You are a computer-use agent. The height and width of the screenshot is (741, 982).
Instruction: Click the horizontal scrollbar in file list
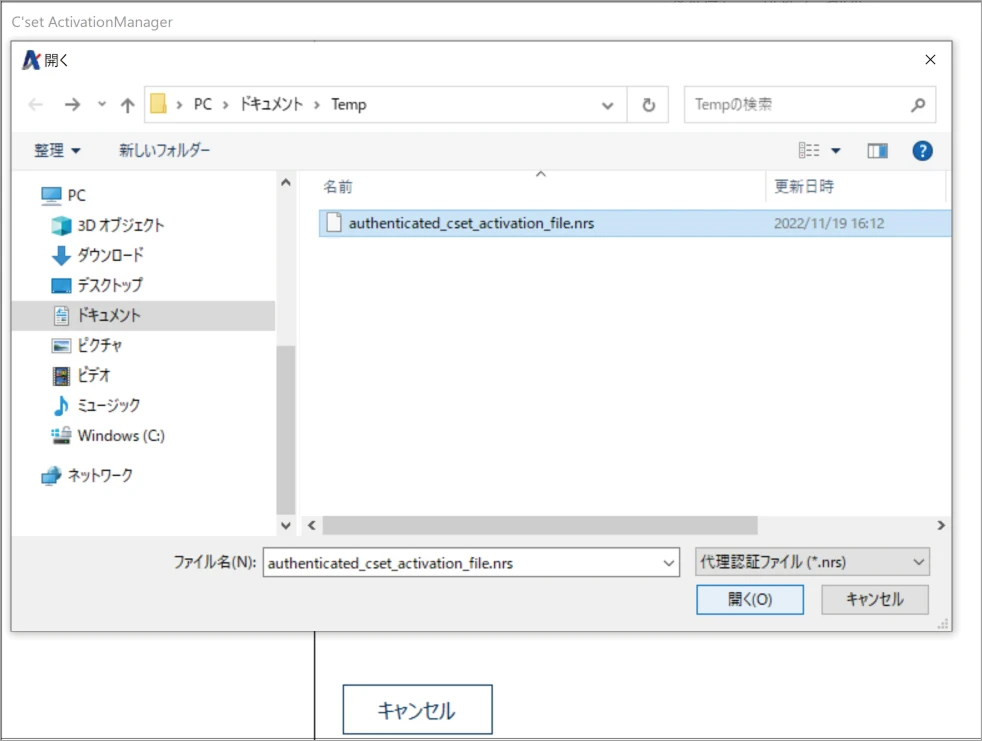click(x=540, y=525)
